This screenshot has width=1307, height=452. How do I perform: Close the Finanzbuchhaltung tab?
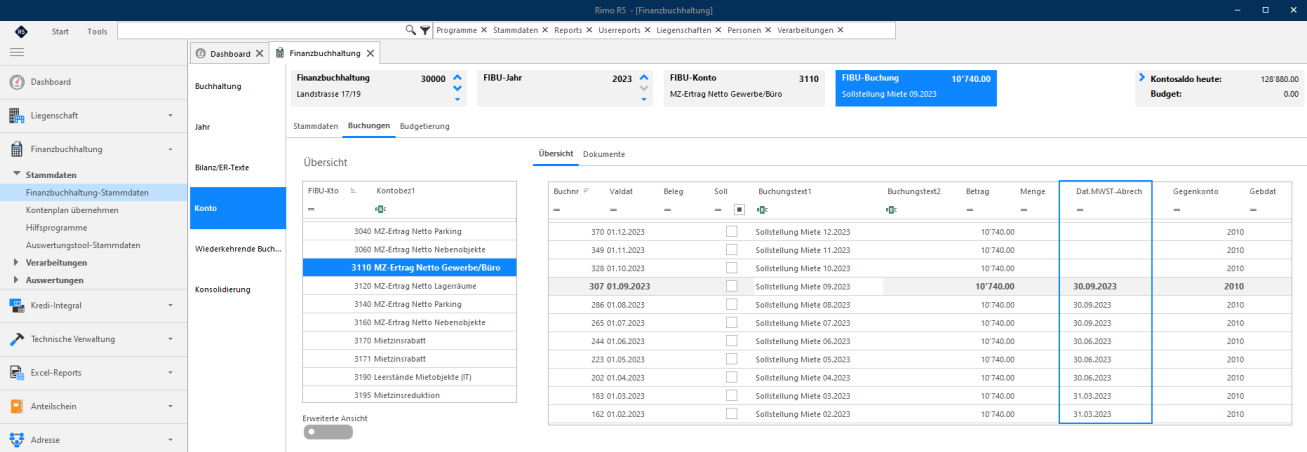(370, 53)
